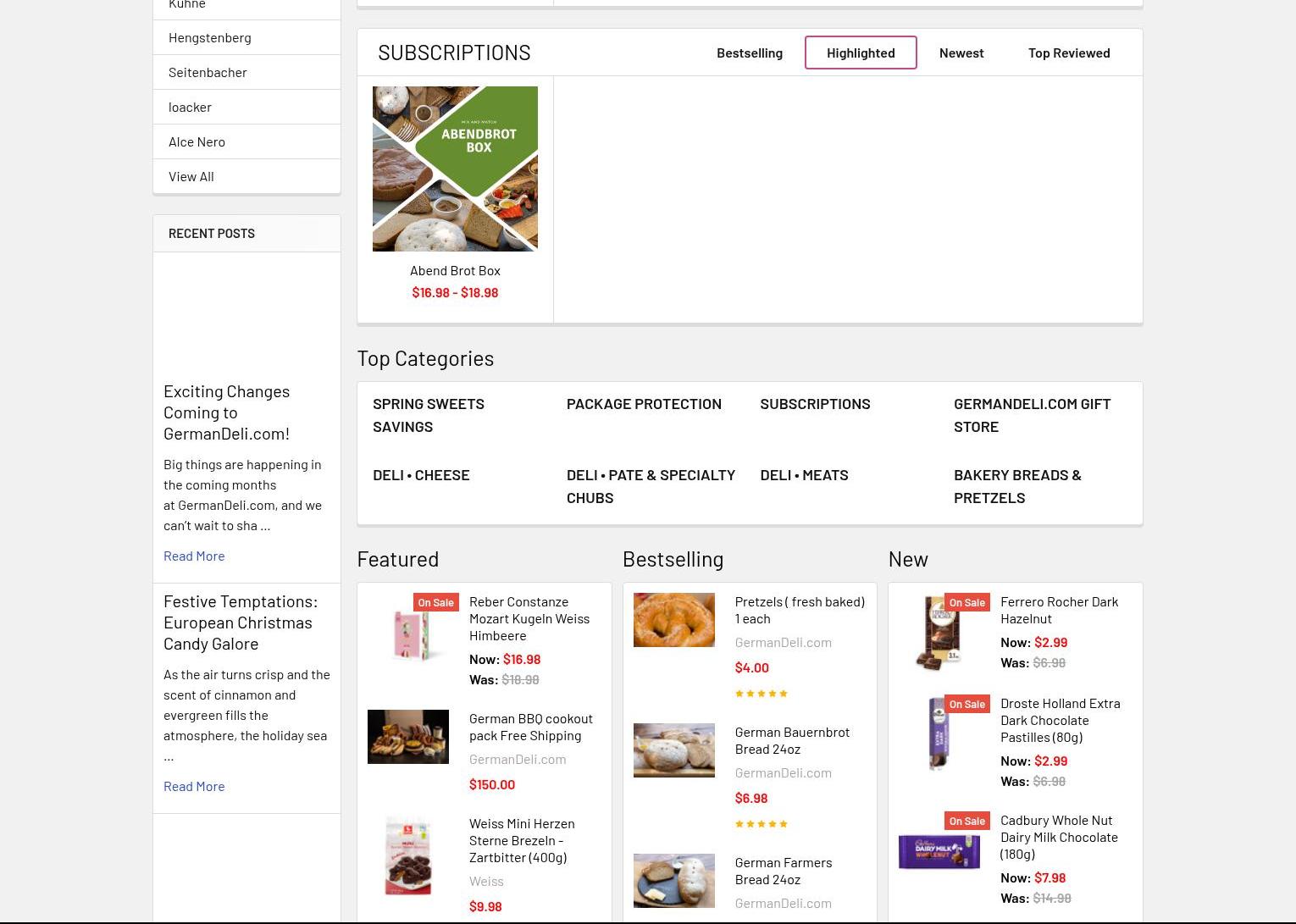Click On Sale badge on Reber Mozart Kugeln
The image size is (1296, 924).
click(436, 602)
